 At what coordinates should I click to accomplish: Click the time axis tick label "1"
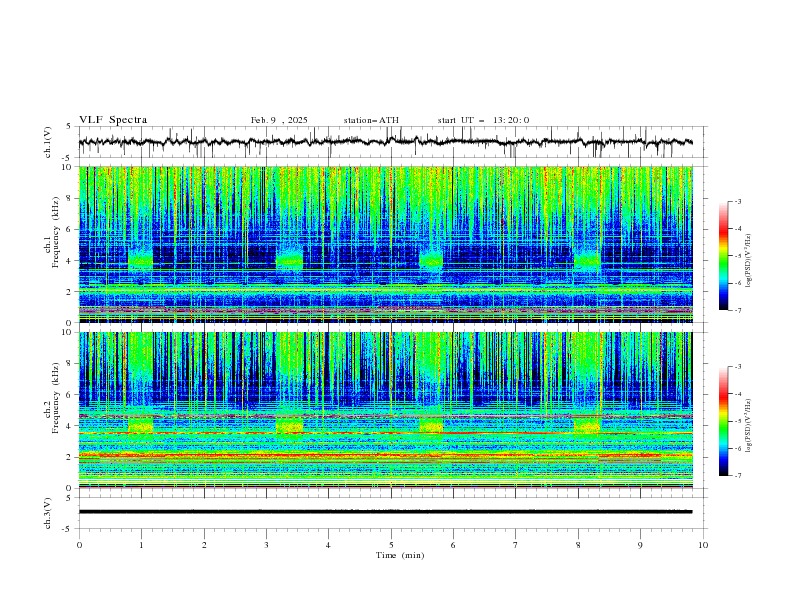click(x=141, y=545)
